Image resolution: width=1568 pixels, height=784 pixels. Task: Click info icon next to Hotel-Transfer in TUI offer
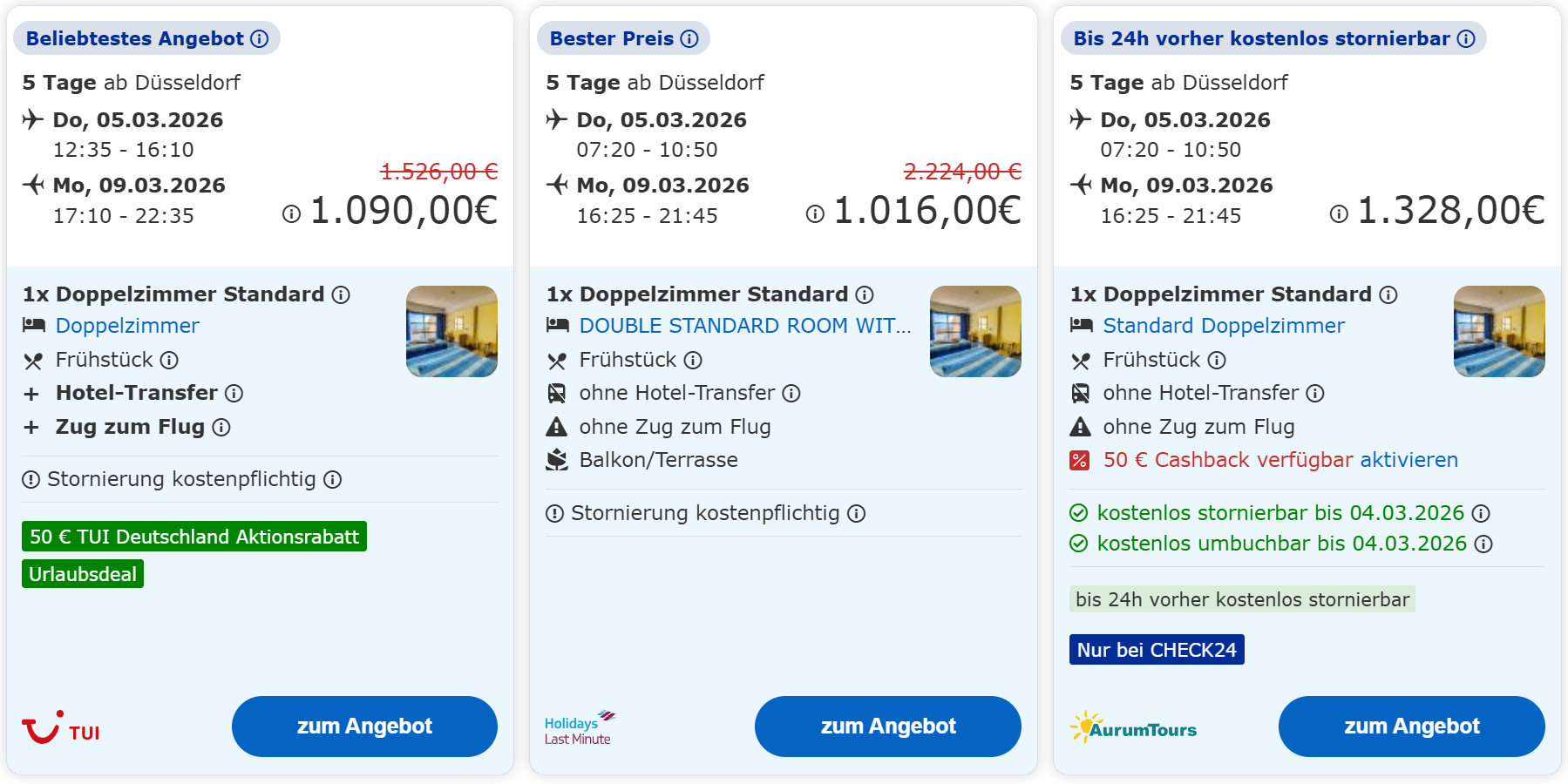(x=234, y=394)
